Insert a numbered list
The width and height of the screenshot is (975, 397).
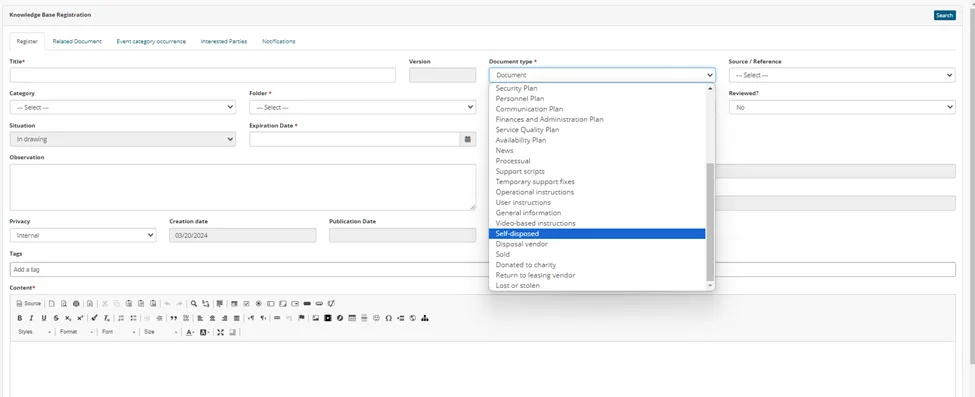[121, 318]
